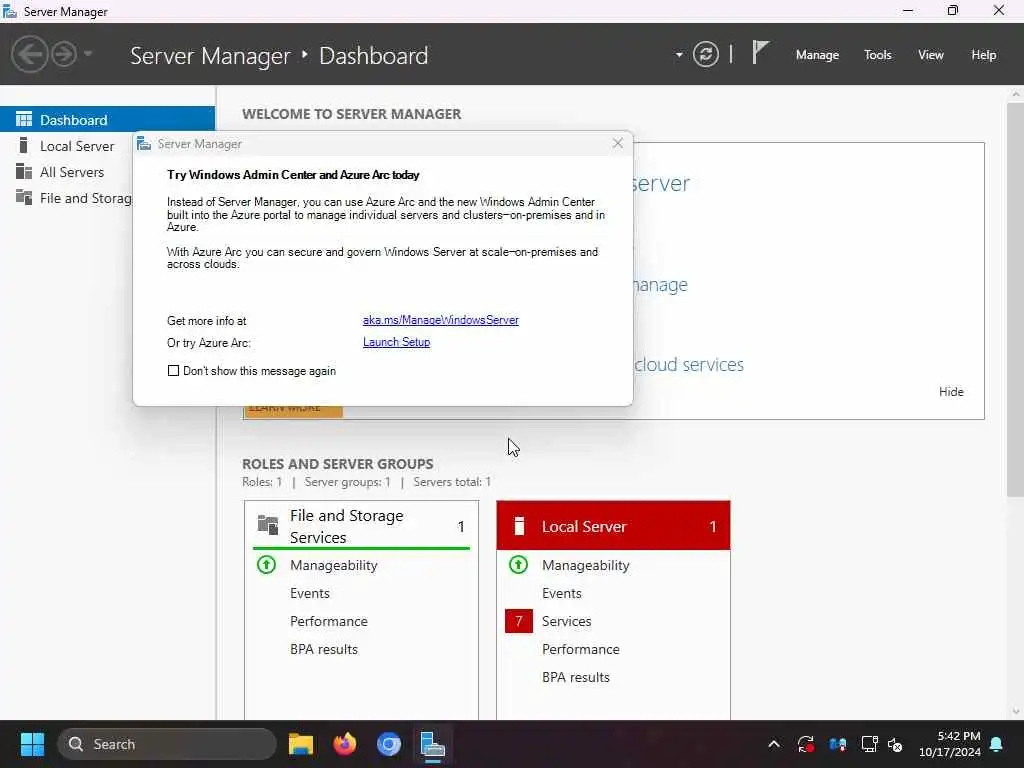
Task: Open Performance under File and Storage Services
Action: pyautogui.click(x=328, y=622)
